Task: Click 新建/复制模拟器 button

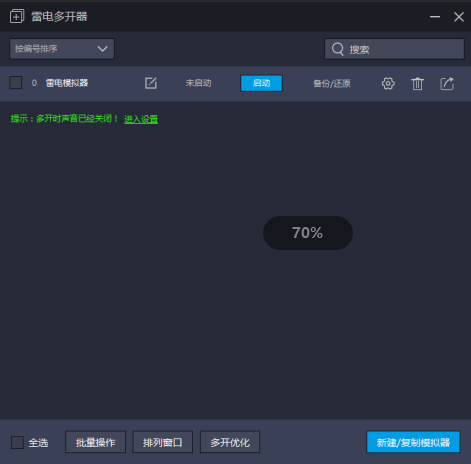Action: [x=413, y=442]
